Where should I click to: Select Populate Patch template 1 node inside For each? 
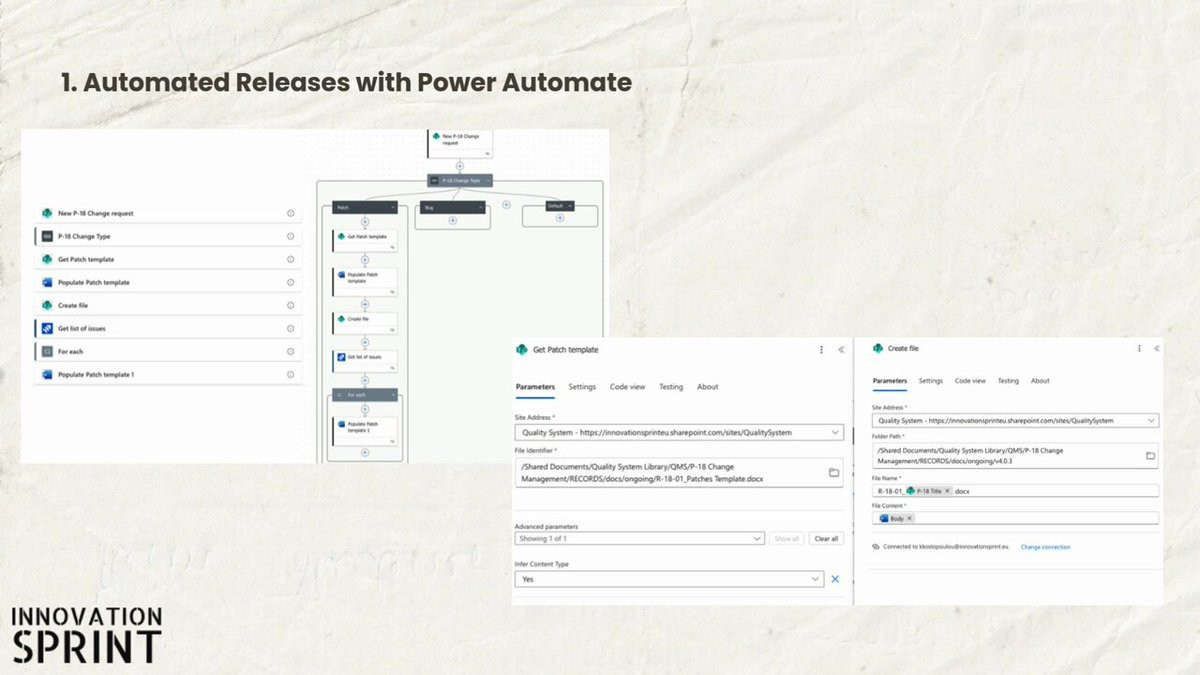[x=365, y=431]
